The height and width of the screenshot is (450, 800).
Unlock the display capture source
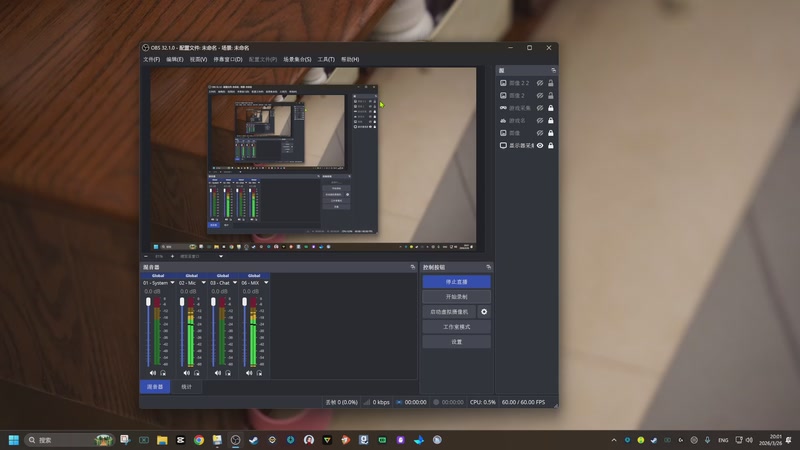click(x=551, y=145)
